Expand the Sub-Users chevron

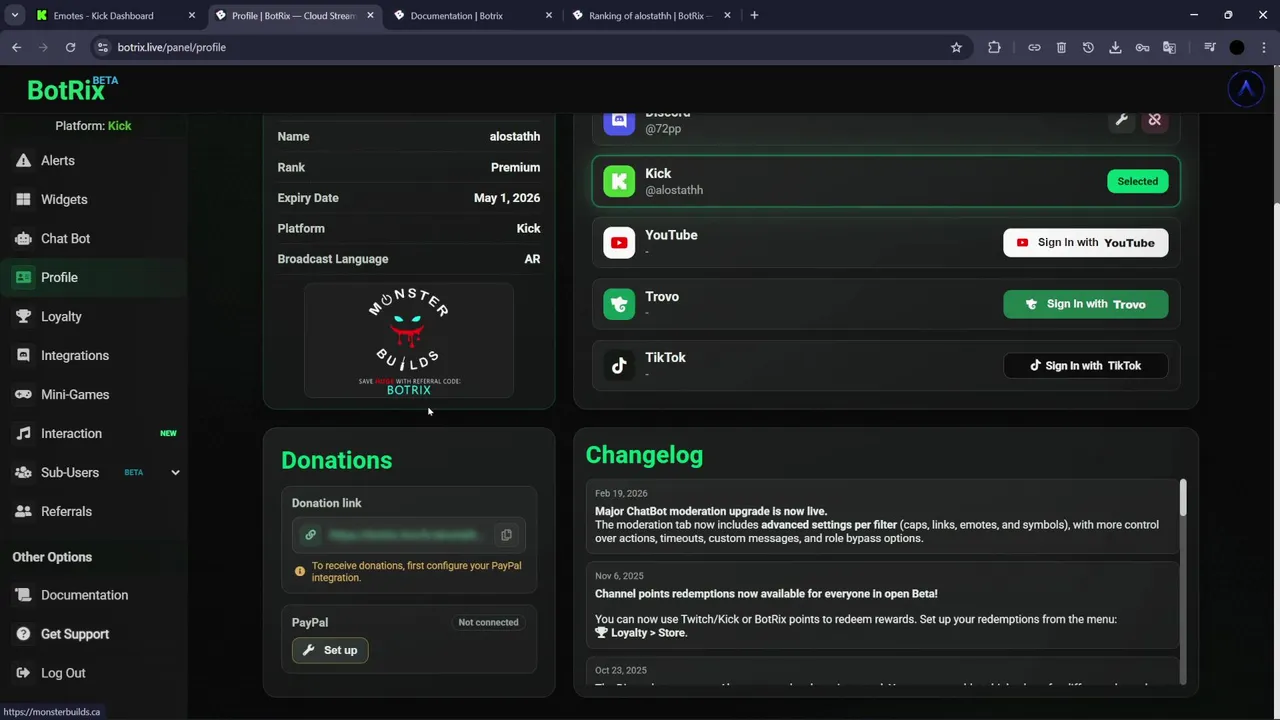click(x=175, y=472)
